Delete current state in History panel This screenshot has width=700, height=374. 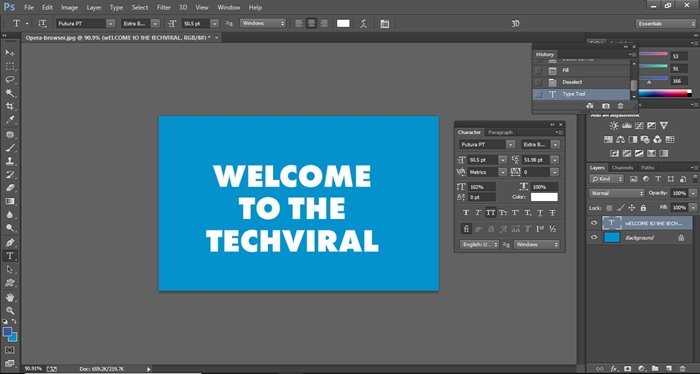(620, 106)
